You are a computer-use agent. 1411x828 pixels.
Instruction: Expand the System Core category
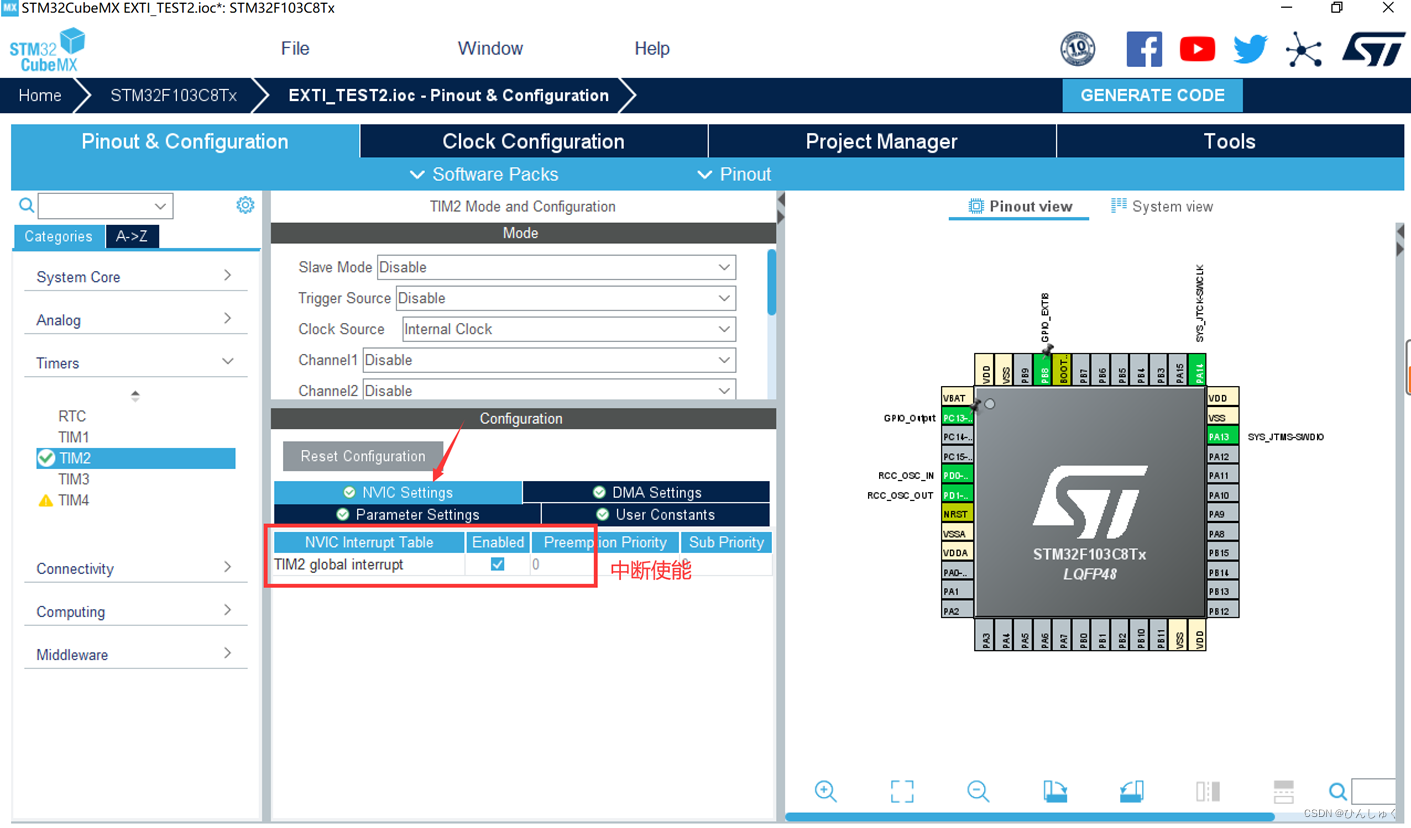click(x=134, y=277)
